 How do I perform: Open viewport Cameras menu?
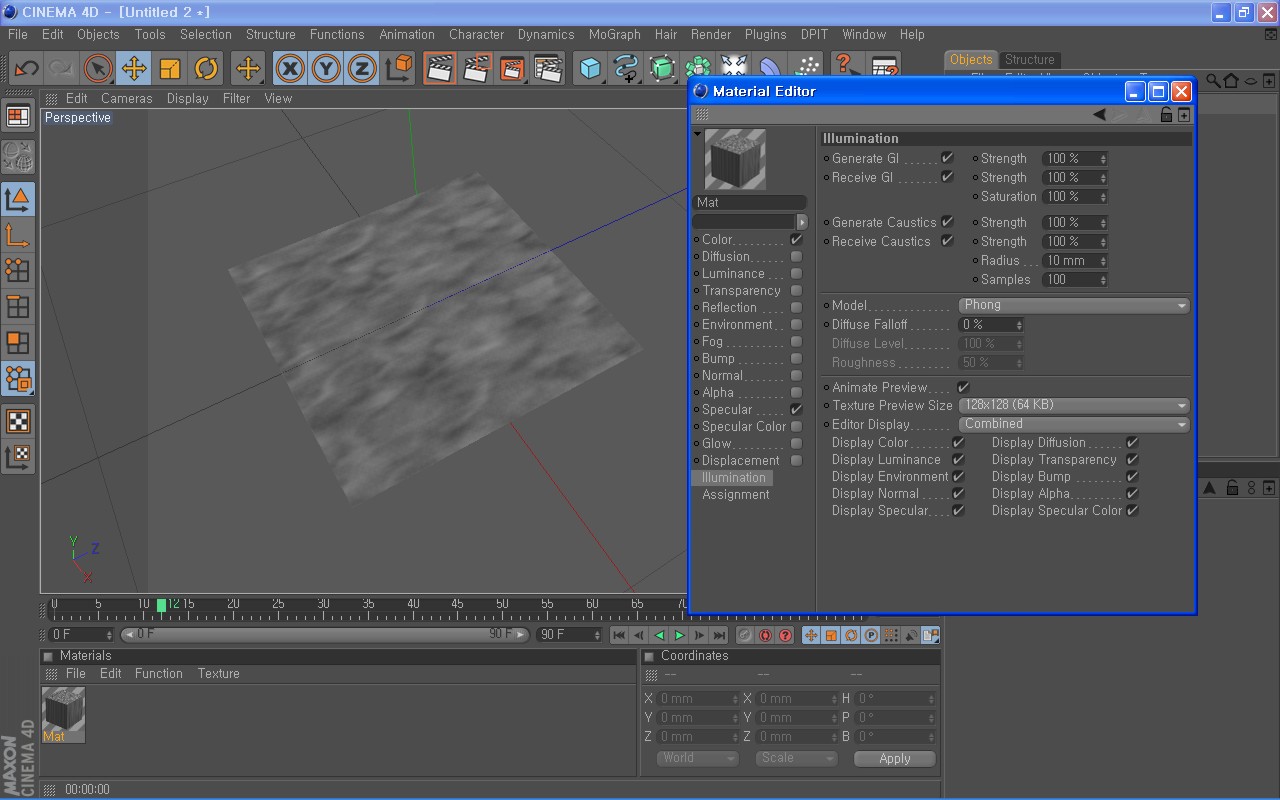tap(127, 98)
